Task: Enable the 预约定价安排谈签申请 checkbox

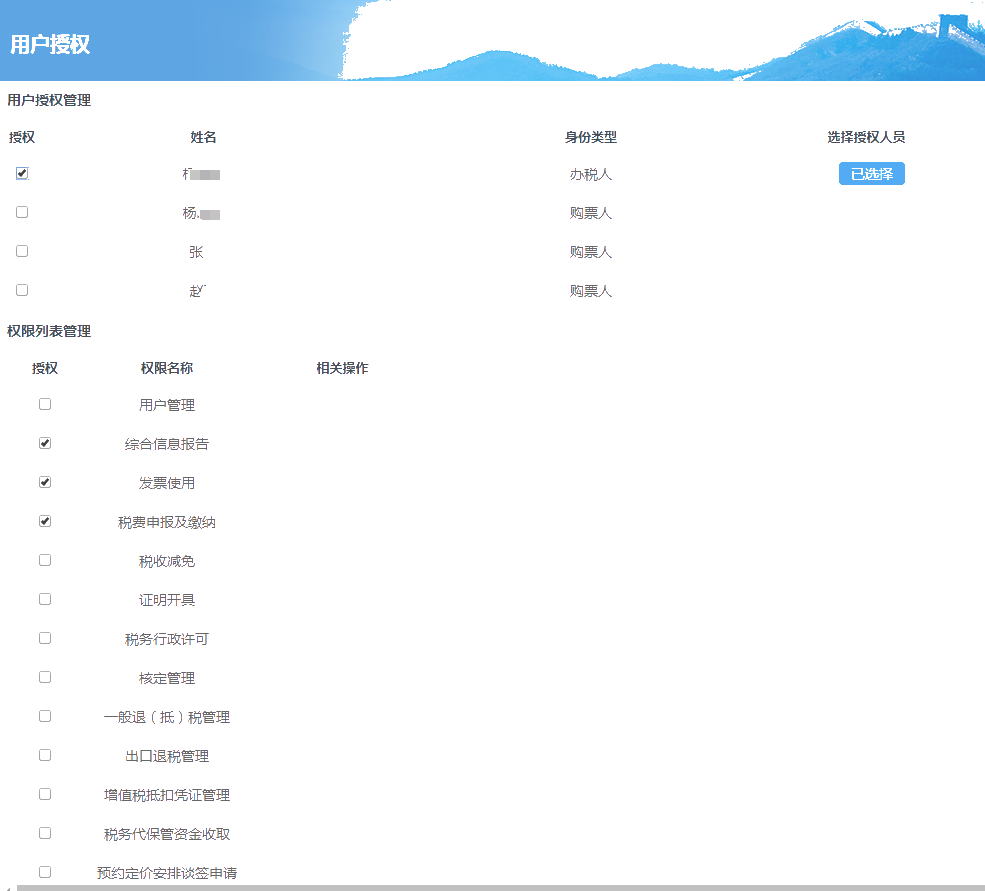Action: (x=45, y=872)
